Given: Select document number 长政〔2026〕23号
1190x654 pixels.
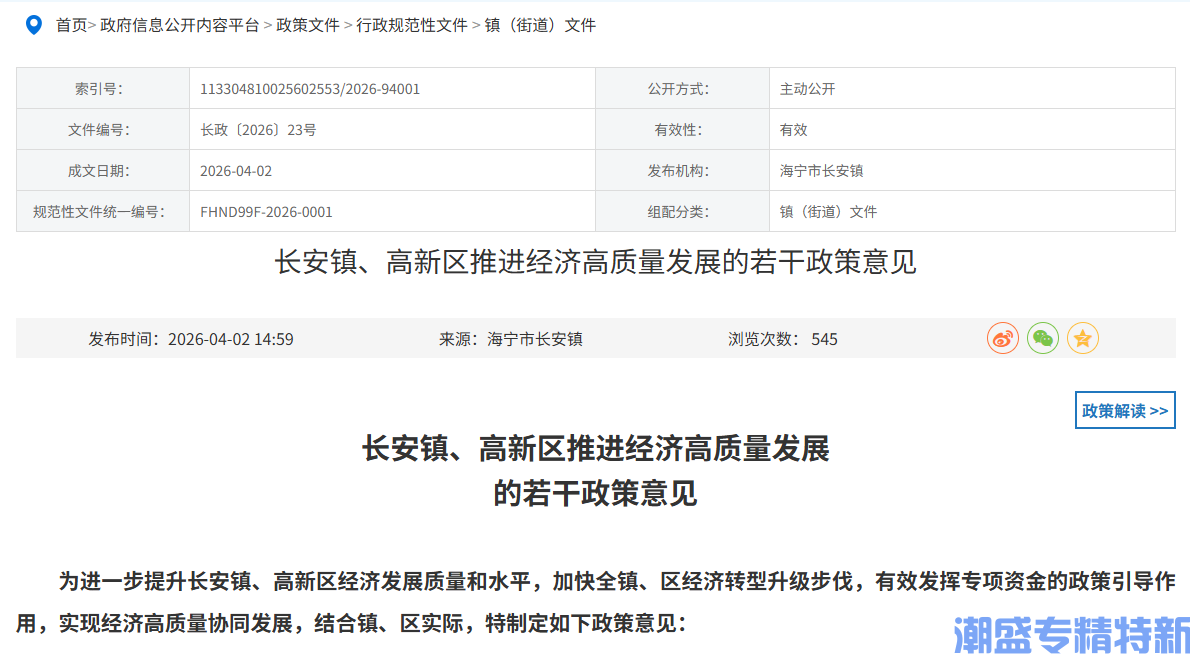Looking at the screenshot, I should tap(258, 130).
